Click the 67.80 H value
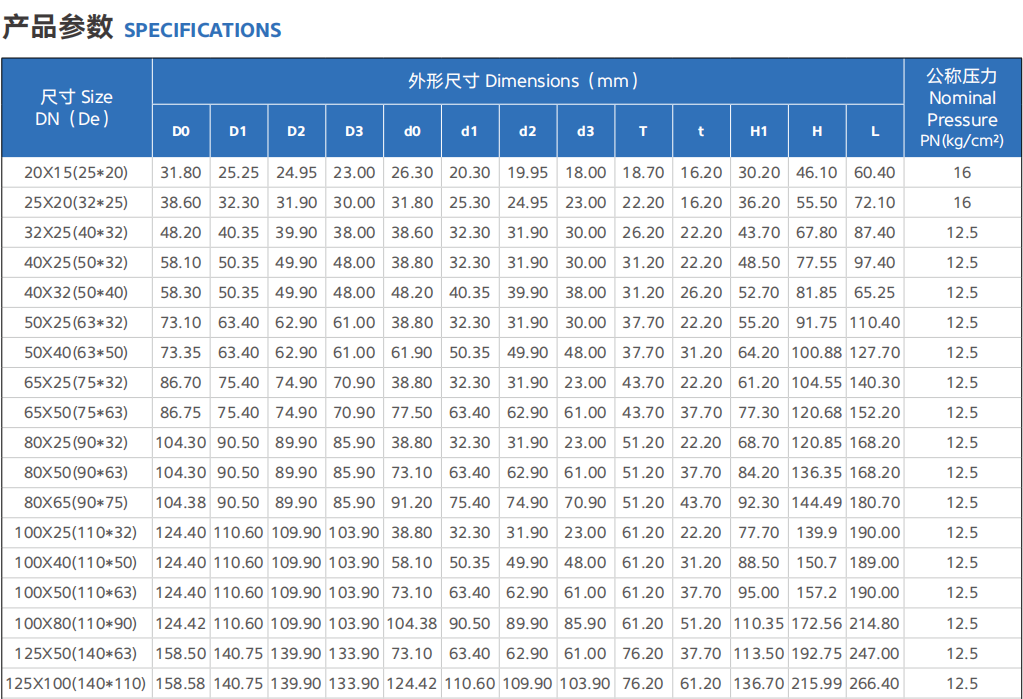 (x=817, y=233)
